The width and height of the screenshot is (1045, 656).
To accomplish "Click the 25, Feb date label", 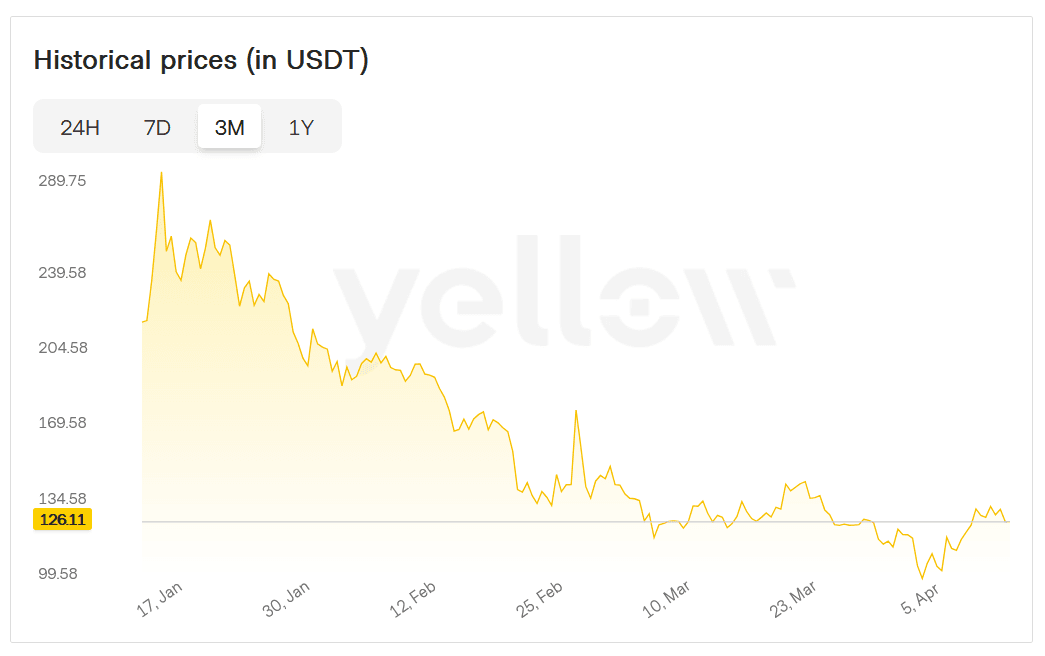I will point(541,602).
